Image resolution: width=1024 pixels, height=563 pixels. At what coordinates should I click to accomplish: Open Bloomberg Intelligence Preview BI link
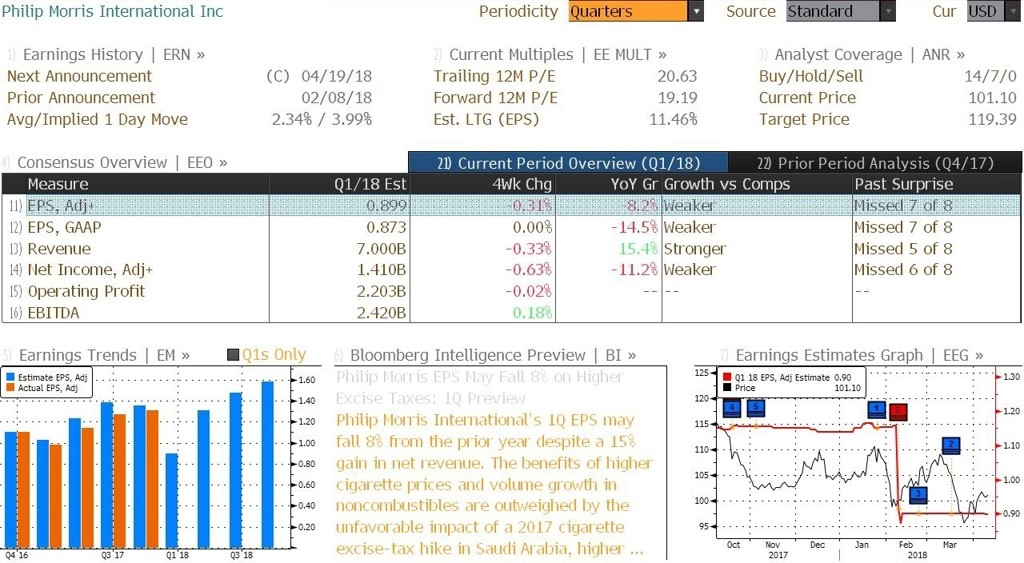493,355
